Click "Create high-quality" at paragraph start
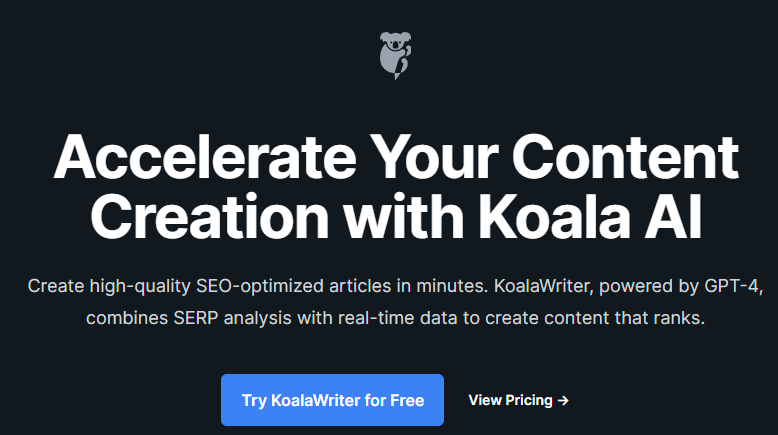778x435 pixels. coord(109,286)
